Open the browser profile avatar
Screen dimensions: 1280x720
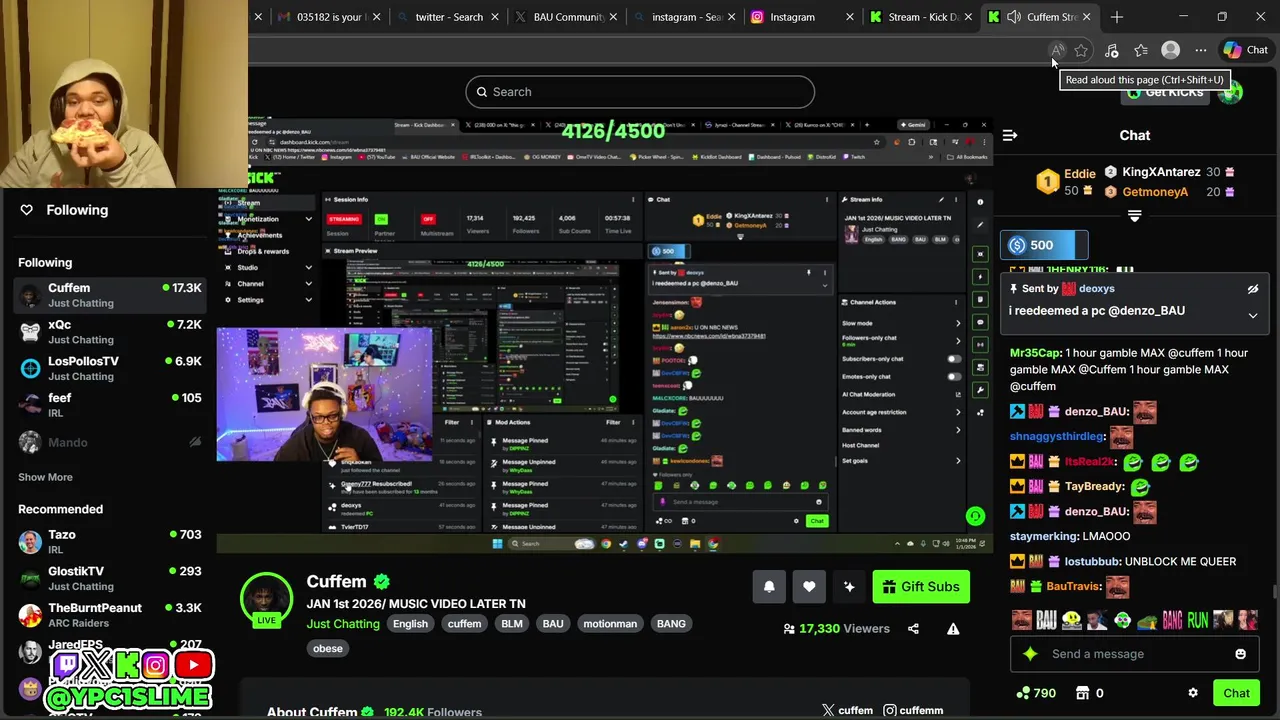tap(1170, 50)
